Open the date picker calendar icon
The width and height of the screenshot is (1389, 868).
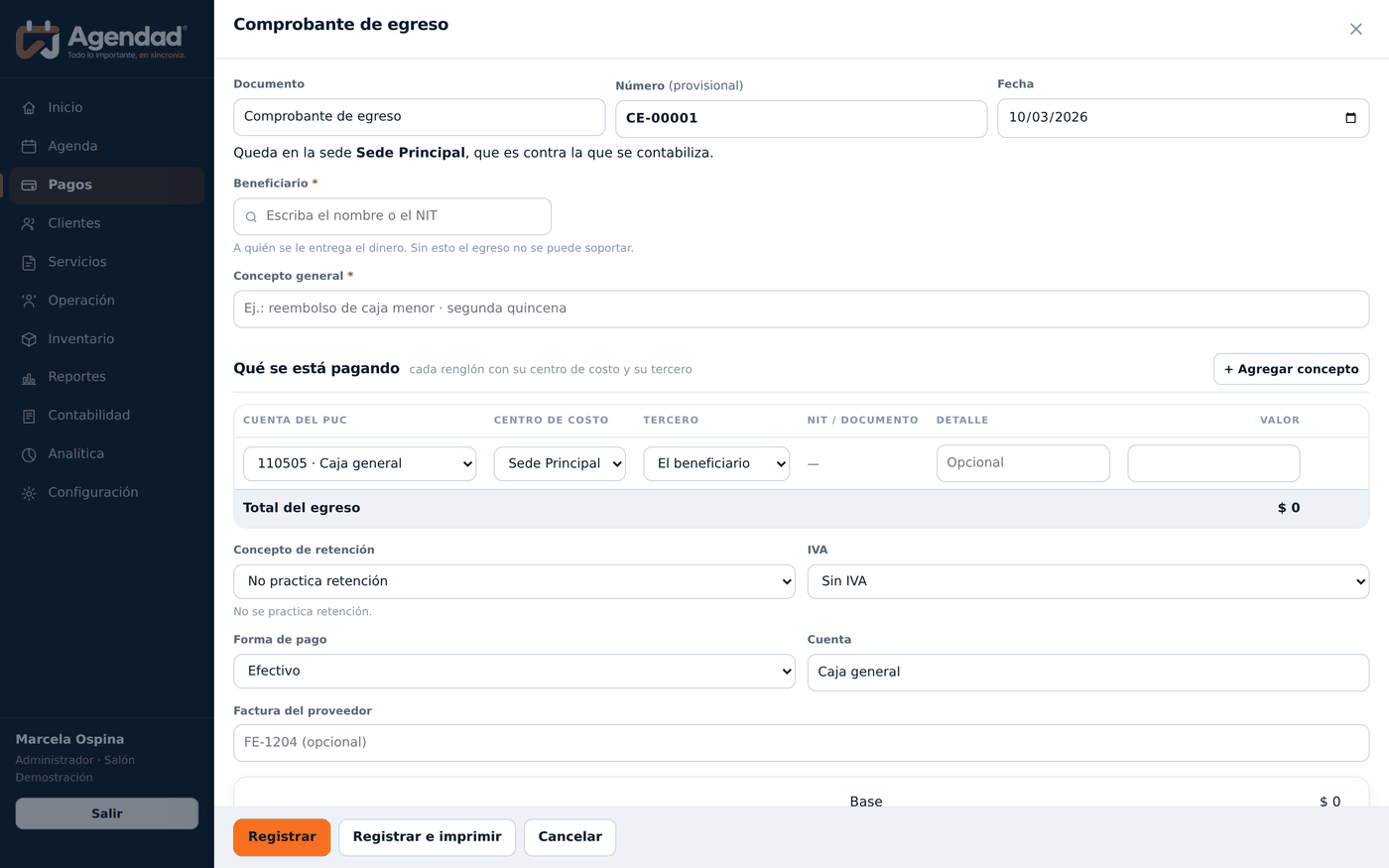pos(1350,118)
